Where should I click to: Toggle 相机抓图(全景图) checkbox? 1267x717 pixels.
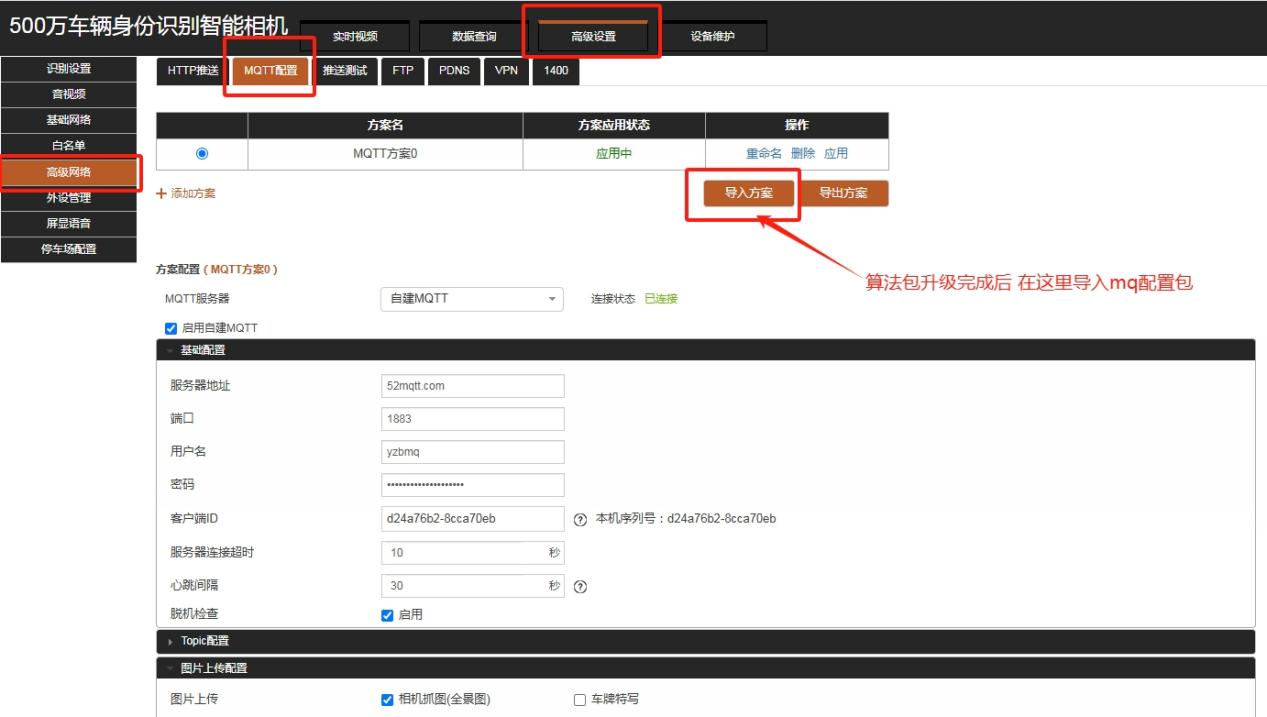pyautogui.click(x=388, y=699)
